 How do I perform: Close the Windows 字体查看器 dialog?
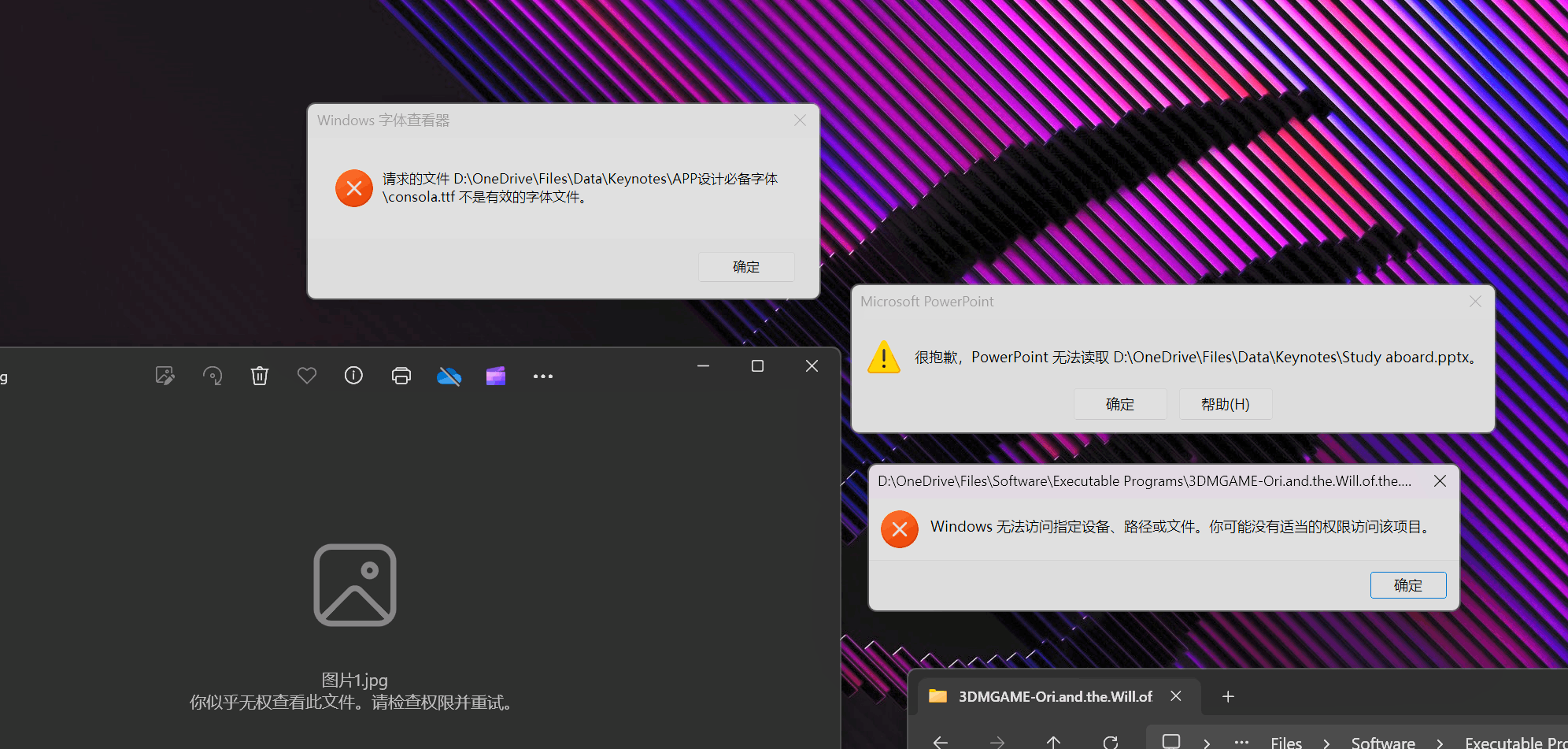point(800,121)
